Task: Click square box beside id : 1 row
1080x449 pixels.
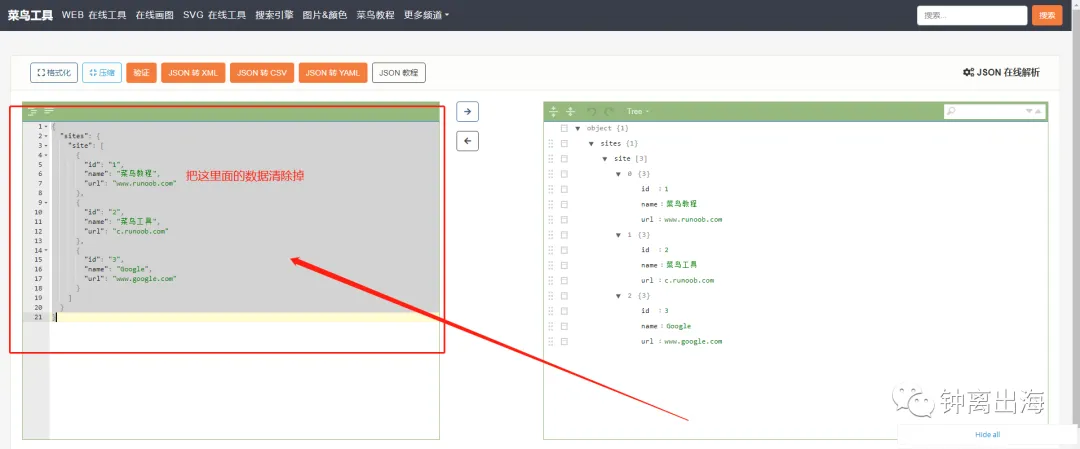Action: point(564,189)
